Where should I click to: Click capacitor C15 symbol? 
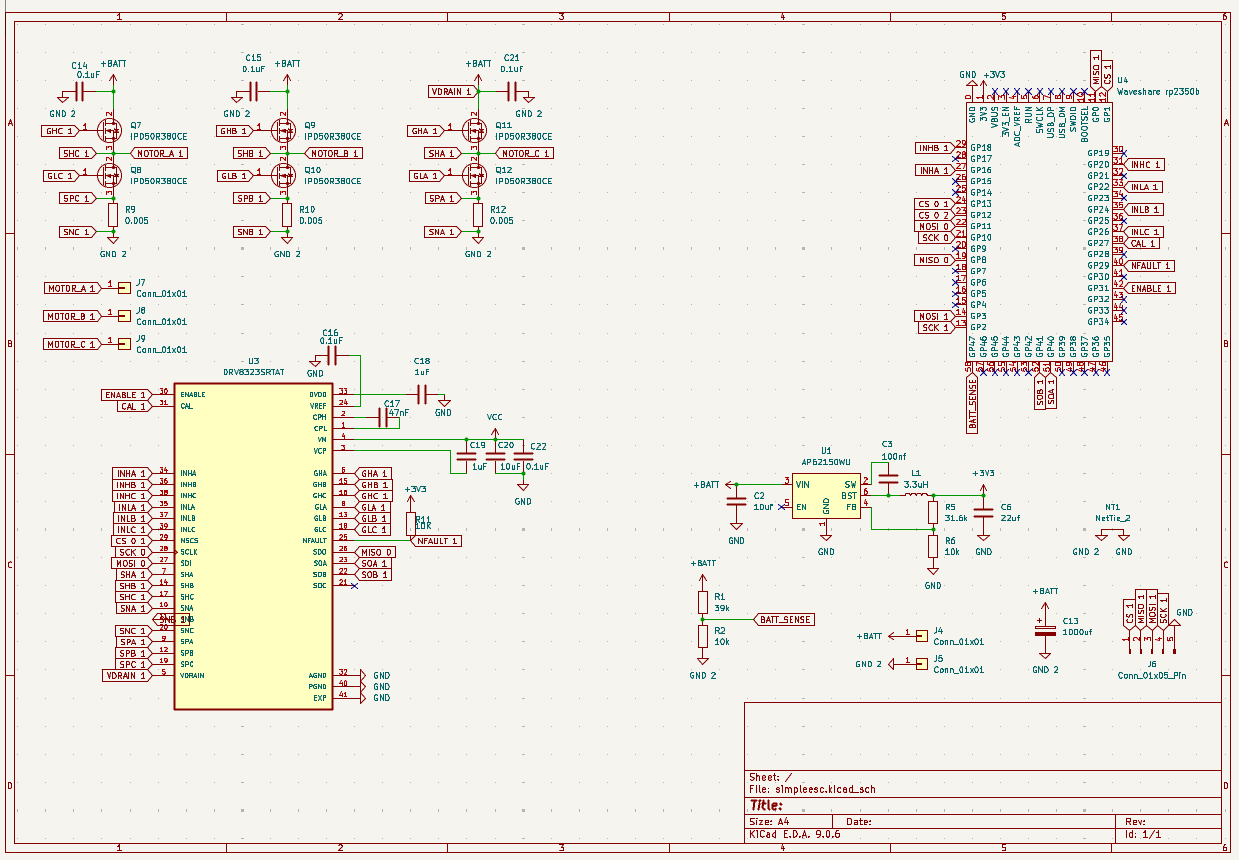pyautogui.click(x=254, y=91)
